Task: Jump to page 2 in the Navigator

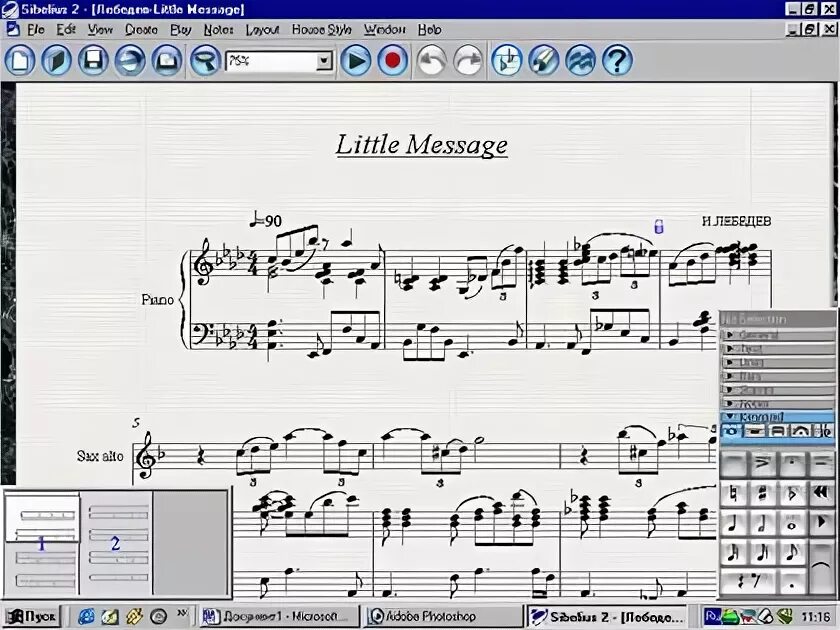Action: tap(116, 542)
